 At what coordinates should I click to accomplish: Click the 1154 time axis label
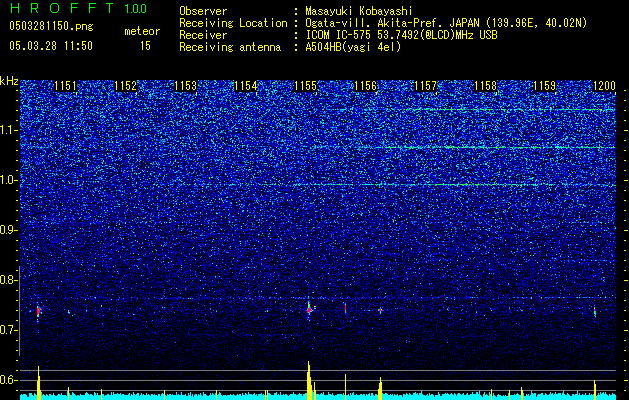tap(246, 86)
